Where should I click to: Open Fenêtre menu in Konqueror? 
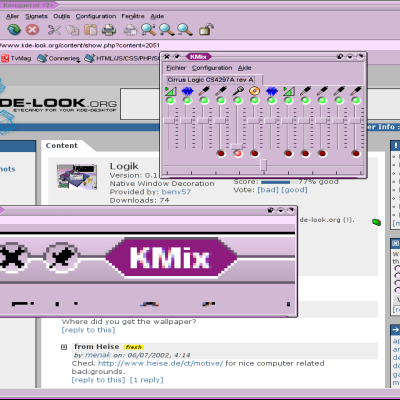(133, 16)
